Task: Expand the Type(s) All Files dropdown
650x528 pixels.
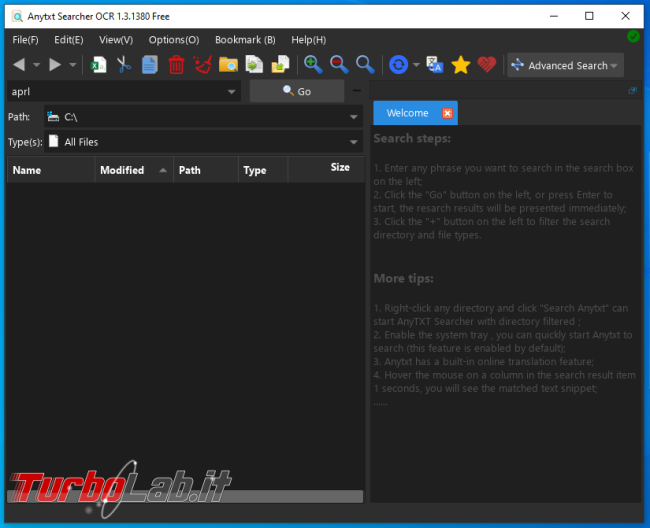Action: (x=353, y=142)
